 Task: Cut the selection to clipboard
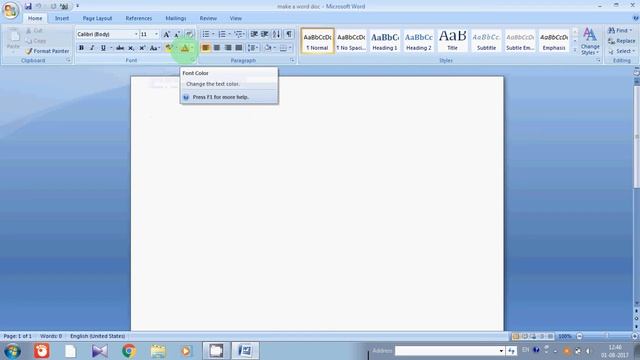point(34,31)
